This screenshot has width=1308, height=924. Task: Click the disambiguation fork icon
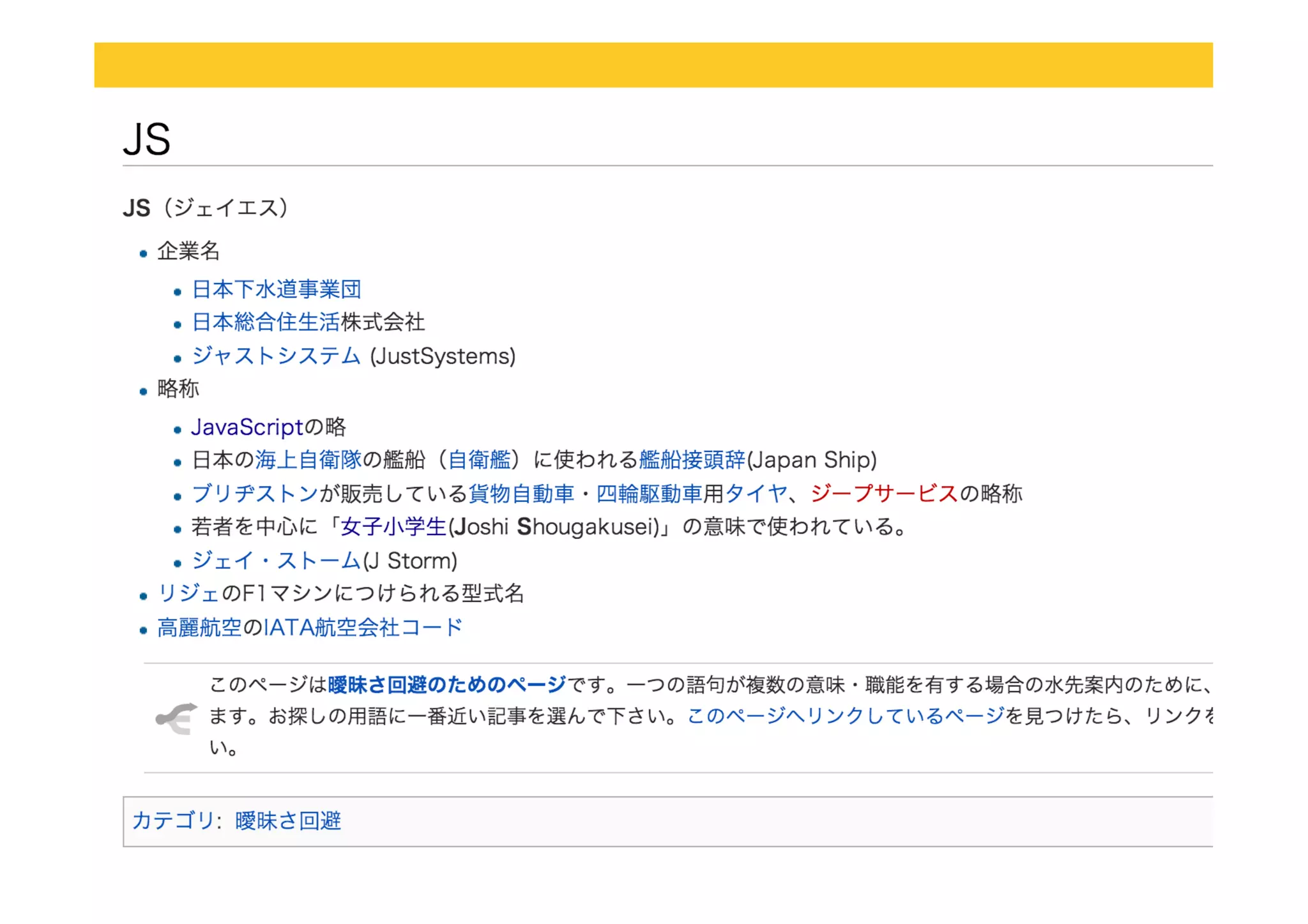pos(176,719)
